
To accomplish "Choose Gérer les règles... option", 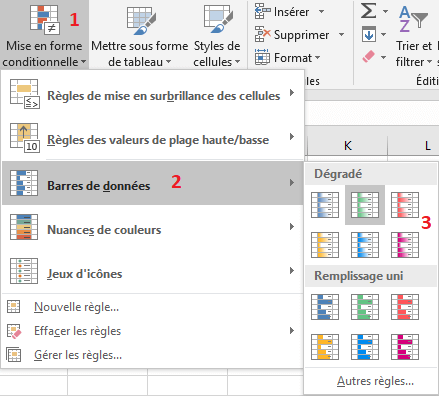I will tap(153, 355).
